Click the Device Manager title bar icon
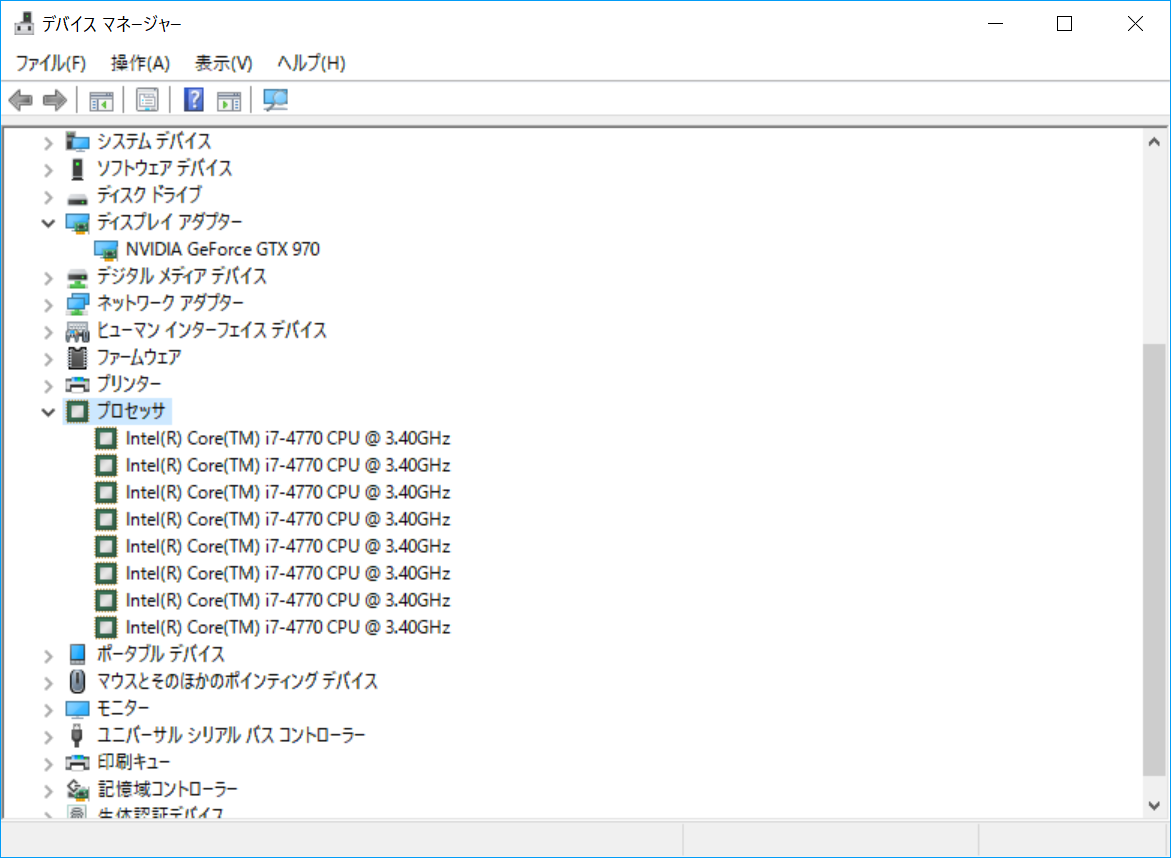 (24, 24)
